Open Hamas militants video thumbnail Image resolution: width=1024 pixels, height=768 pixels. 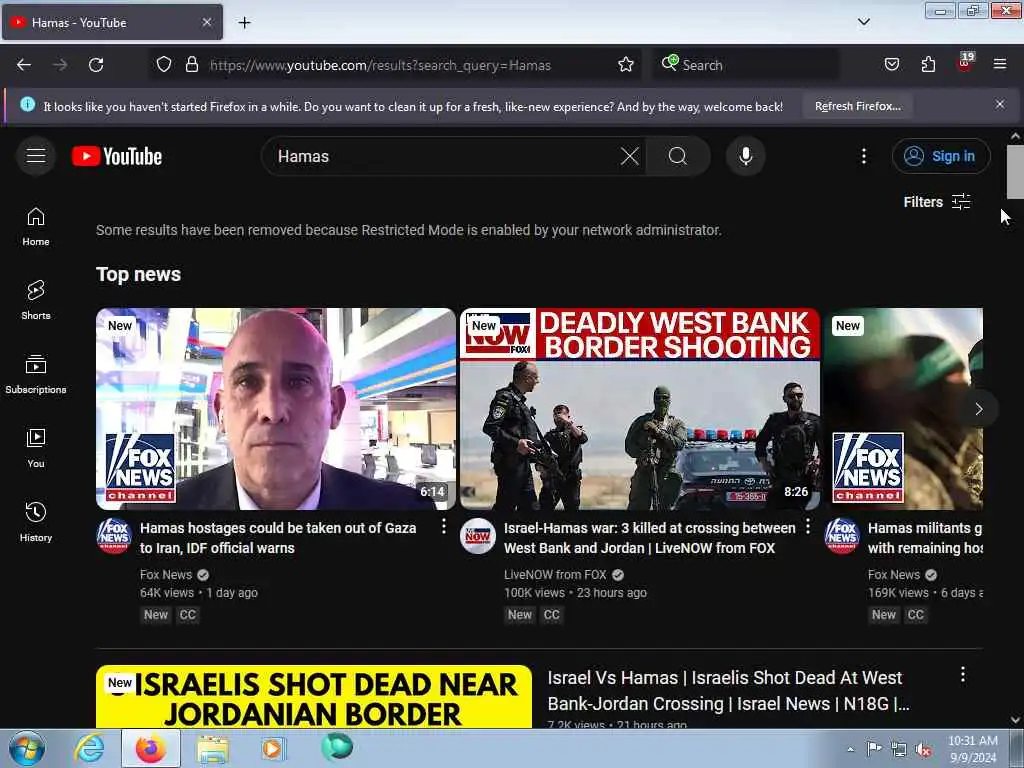click(903, 409)
